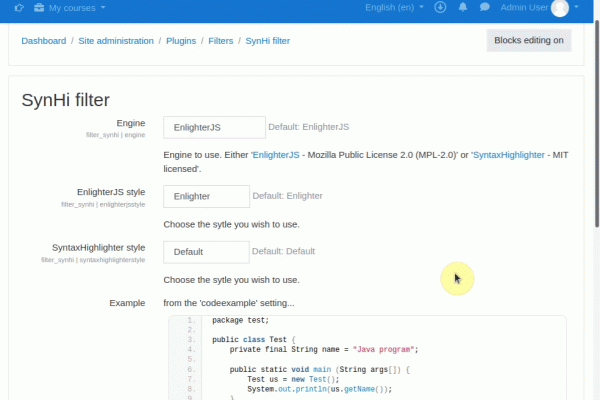Open the Engine dropdown showing EnlighterJS
This screenshot has height=400, width=600.
click(214, 127)
